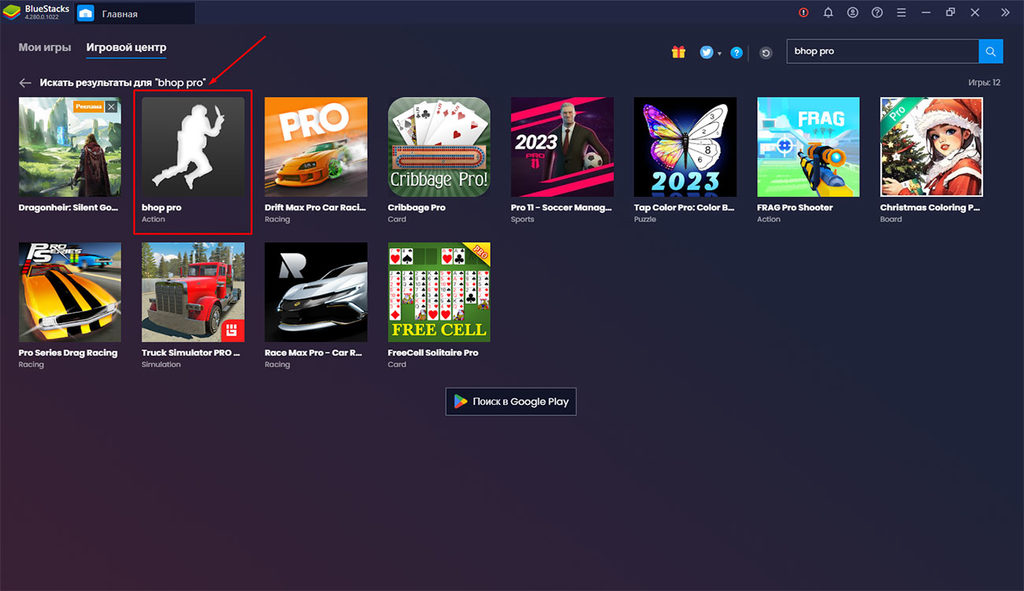Click the Поиск в Google Play button

click(x=511, y=402)
